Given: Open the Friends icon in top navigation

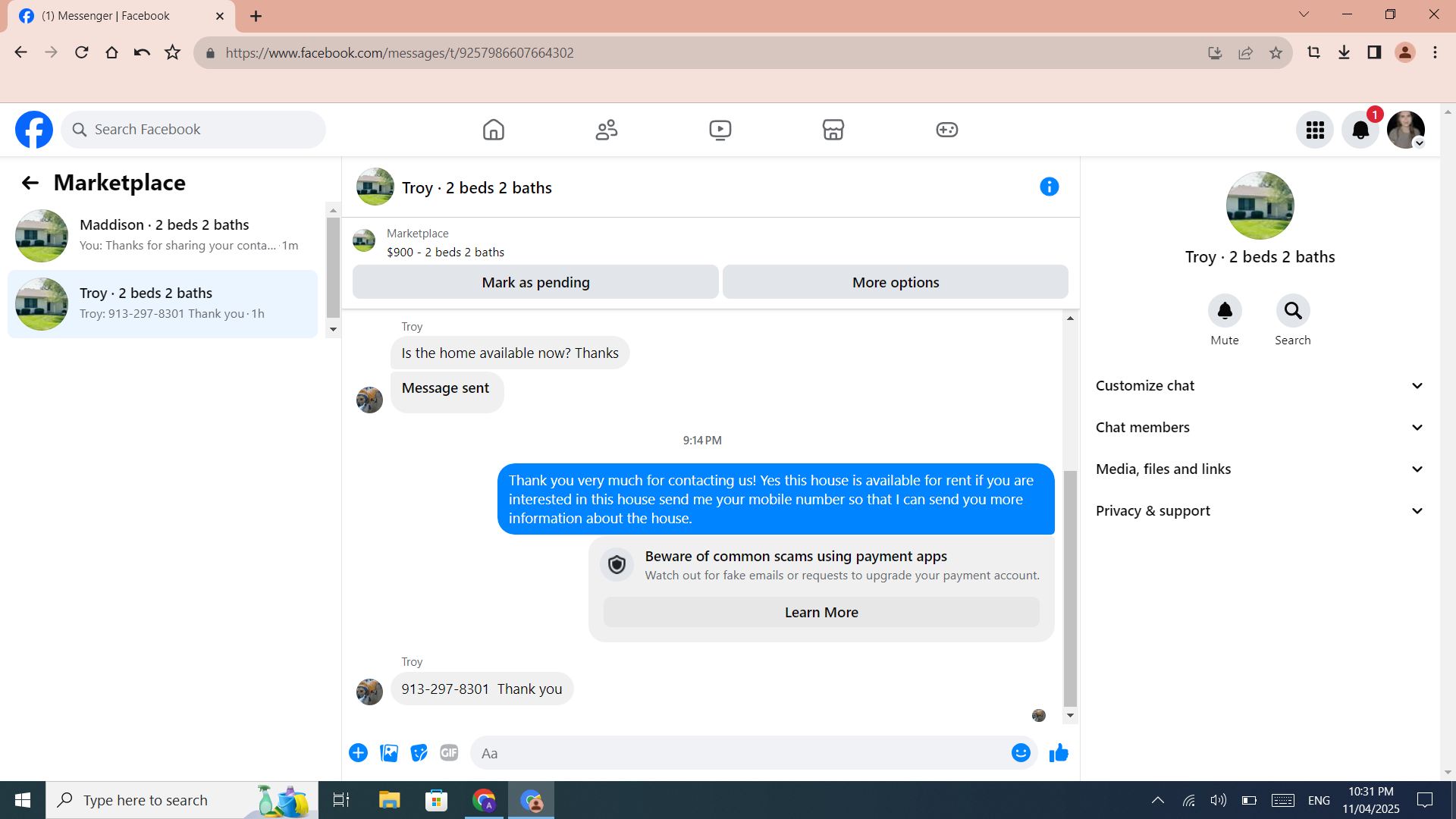Looking at the screenshot, I should click(x=607, y=130).
